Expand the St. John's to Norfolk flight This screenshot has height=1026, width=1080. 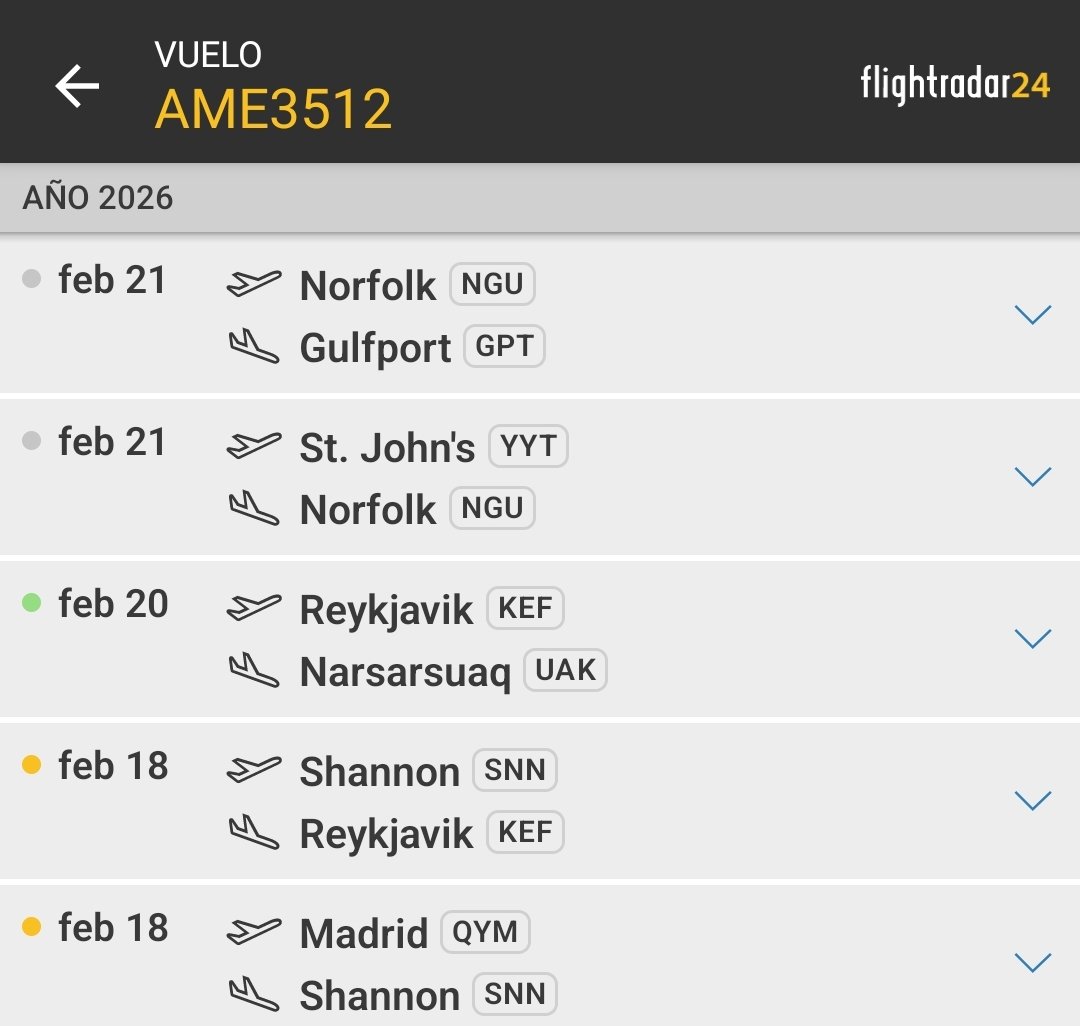1032,477
